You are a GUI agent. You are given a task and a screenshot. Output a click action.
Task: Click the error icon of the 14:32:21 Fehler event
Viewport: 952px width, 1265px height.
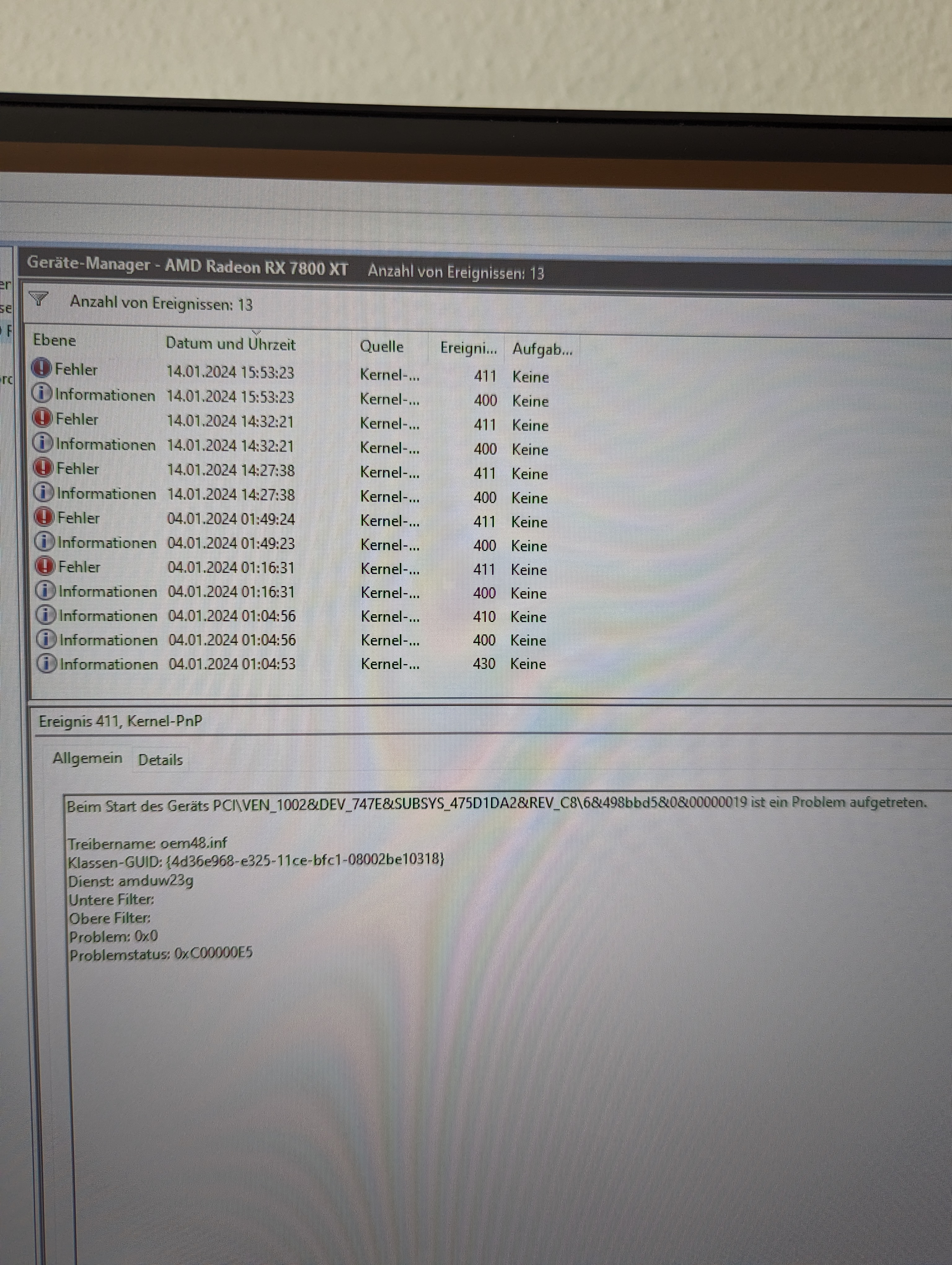pyautogui.click(x=43, y=418)
